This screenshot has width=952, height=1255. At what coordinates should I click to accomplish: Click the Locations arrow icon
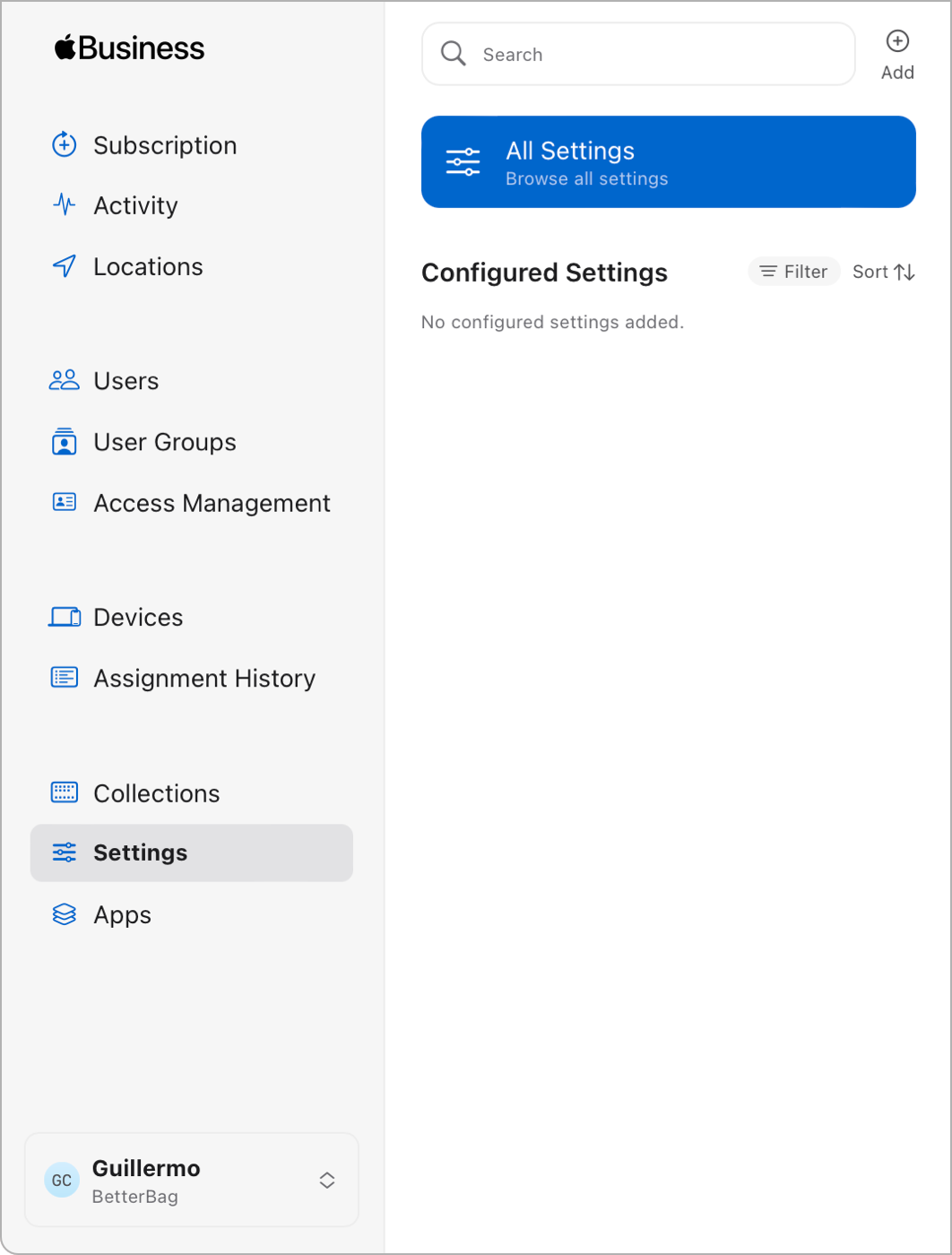pyautogui.click(x=65, y=266)
